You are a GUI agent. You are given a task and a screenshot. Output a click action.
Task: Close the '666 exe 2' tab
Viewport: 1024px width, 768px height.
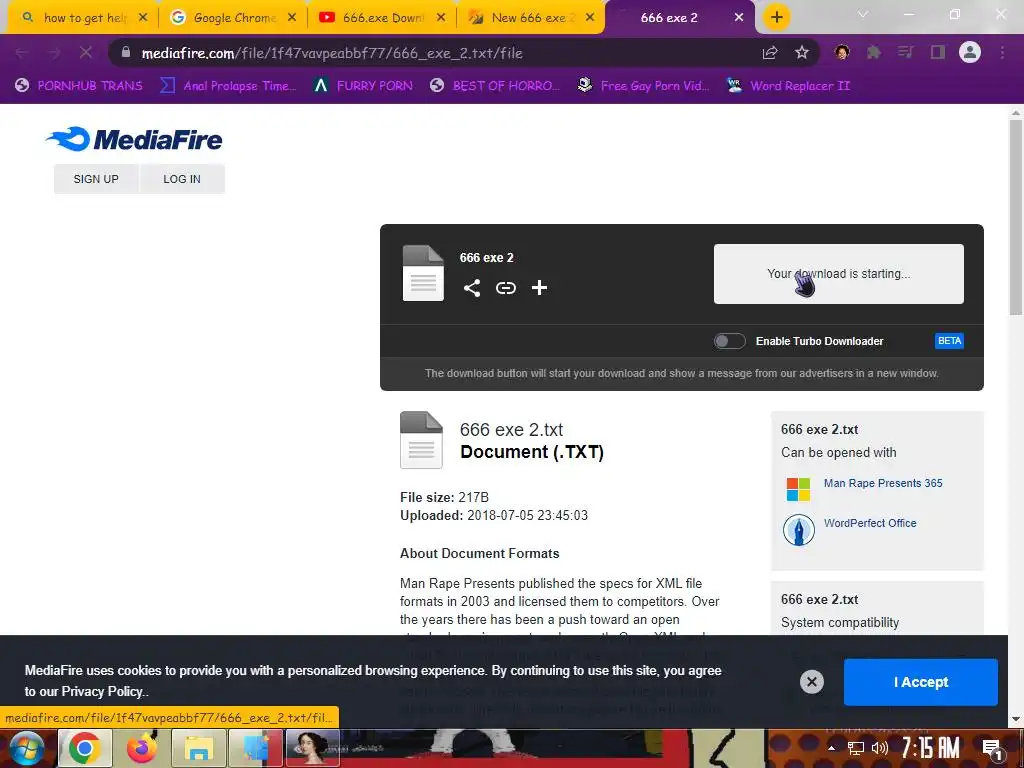pos(739,18)
